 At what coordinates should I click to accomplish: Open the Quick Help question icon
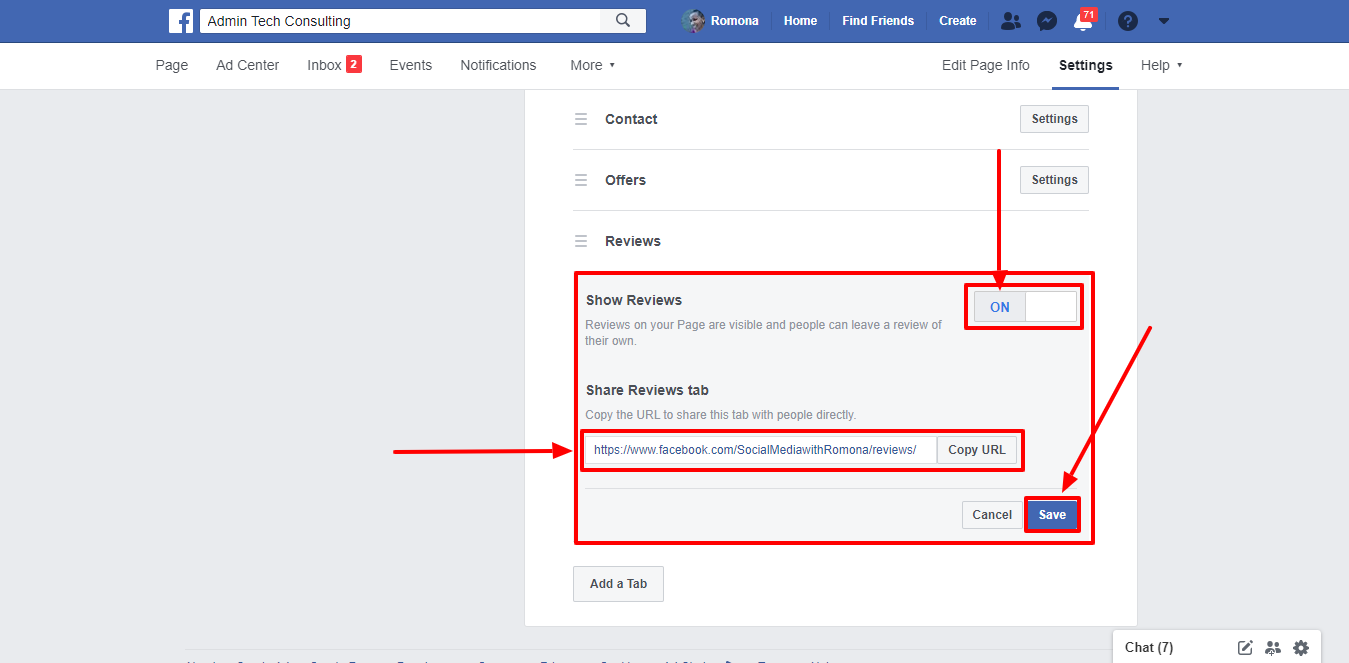[x=1128, y=21]
